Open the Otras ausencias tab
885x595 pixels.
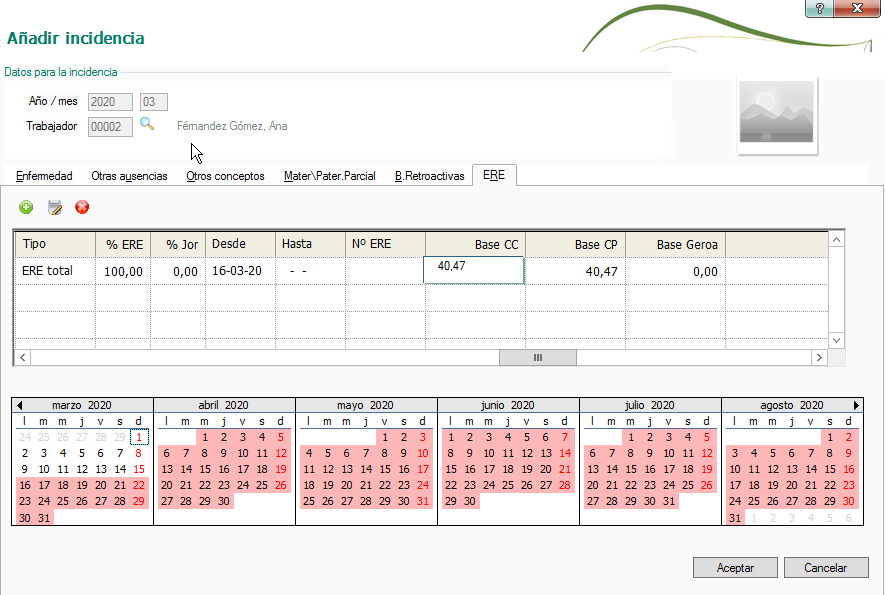click(129, 176)
